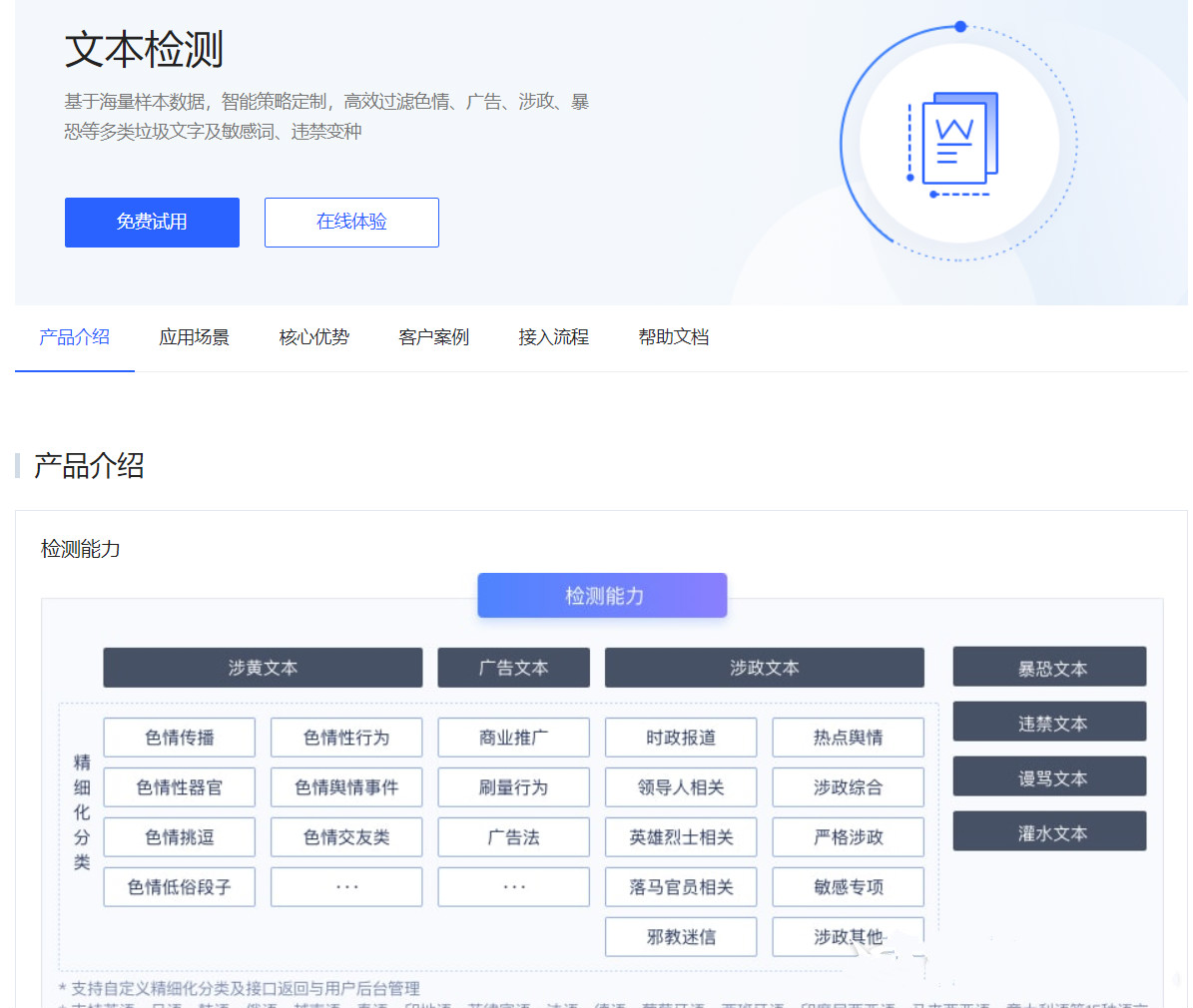The width and height of the screenshot is (1193, 1008).
Task: Click the 检测能力 header badge
Action: coord(602,595)
